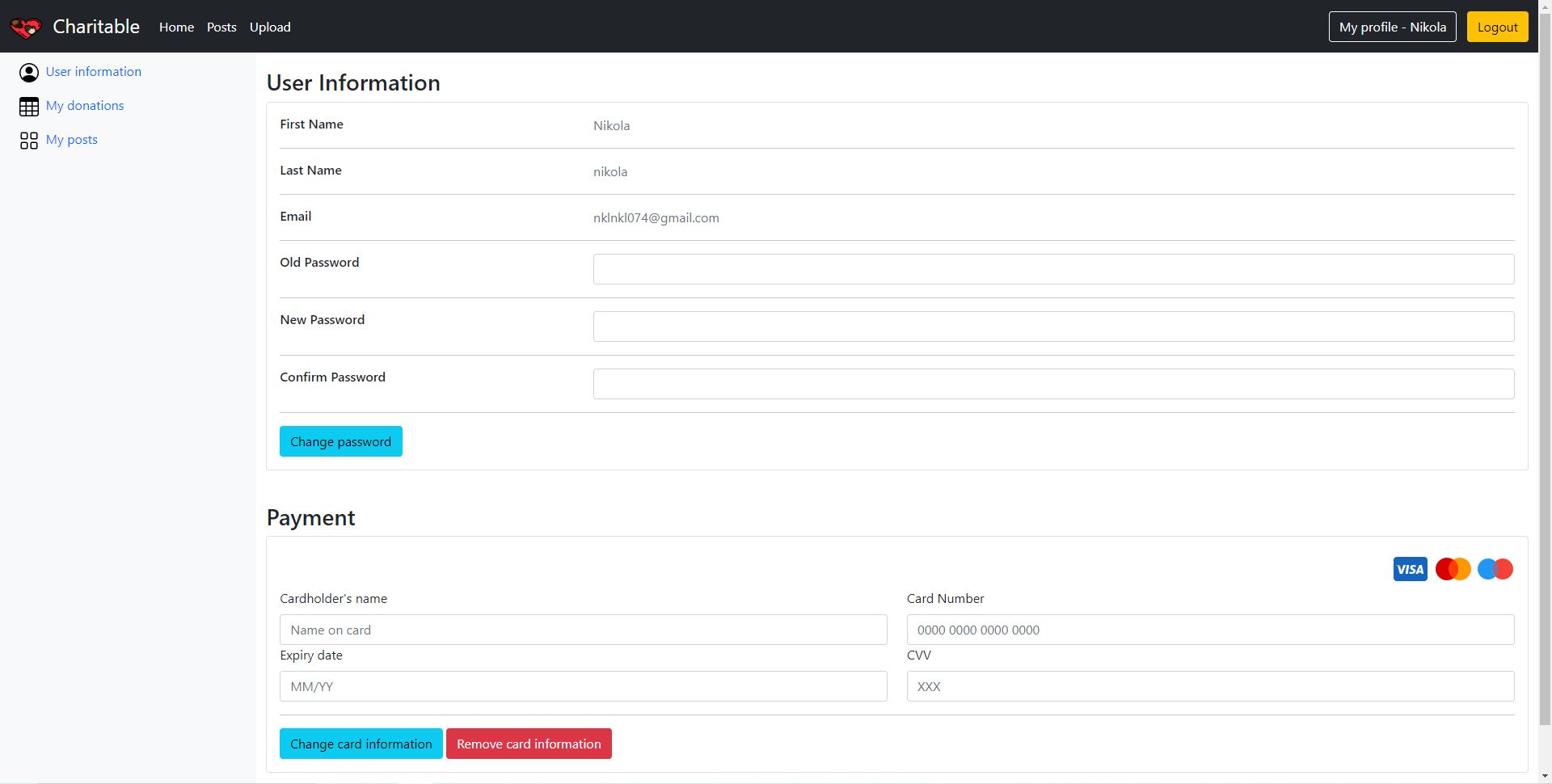Click the My donations table icon
The image size is (1552, 784).
[29, 107]
